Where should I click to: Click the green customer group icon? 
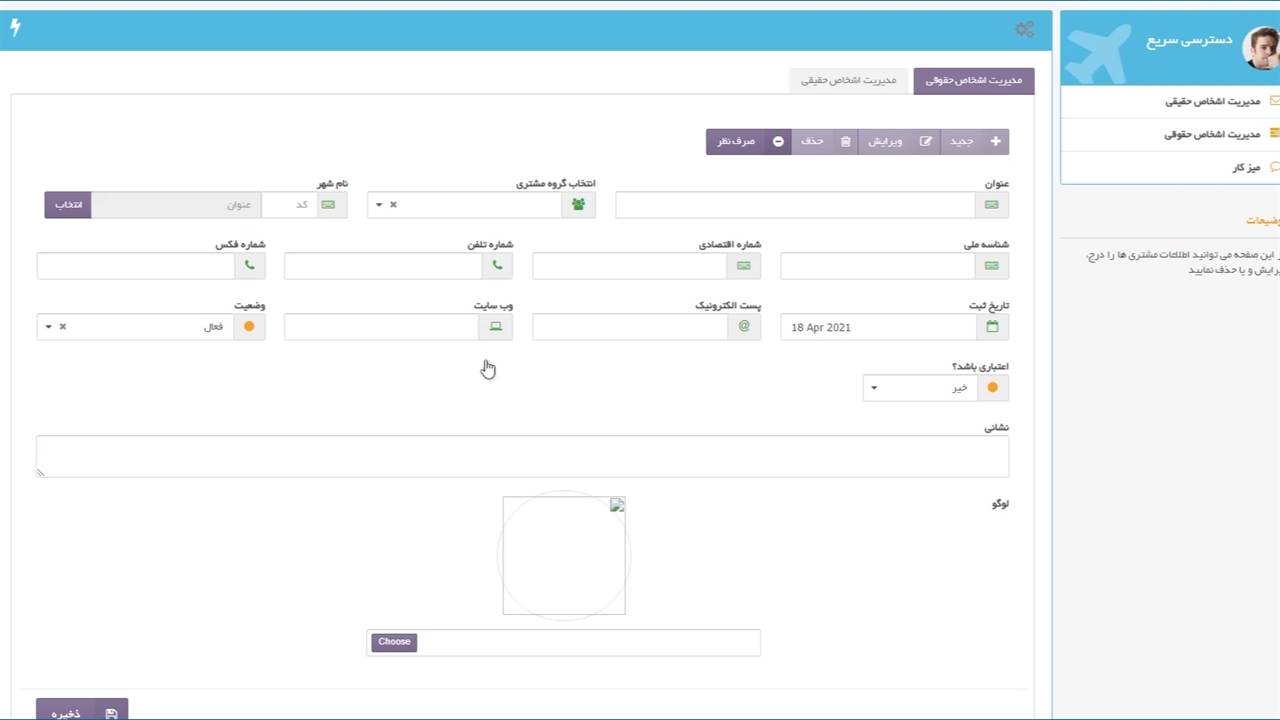tap(578, 205)
